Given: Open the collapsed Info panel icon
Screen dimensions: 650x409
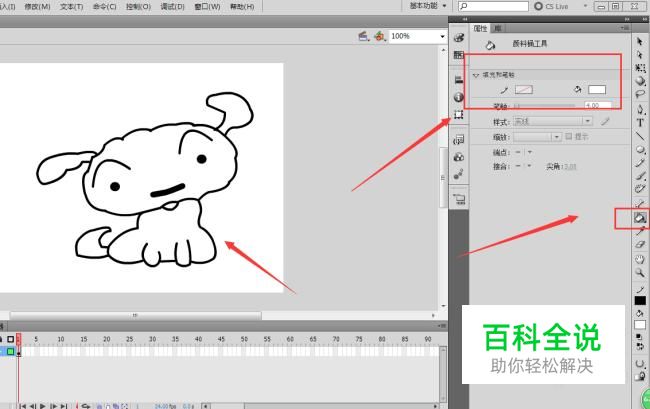Looking at the screenshot, I should (458, 97).
